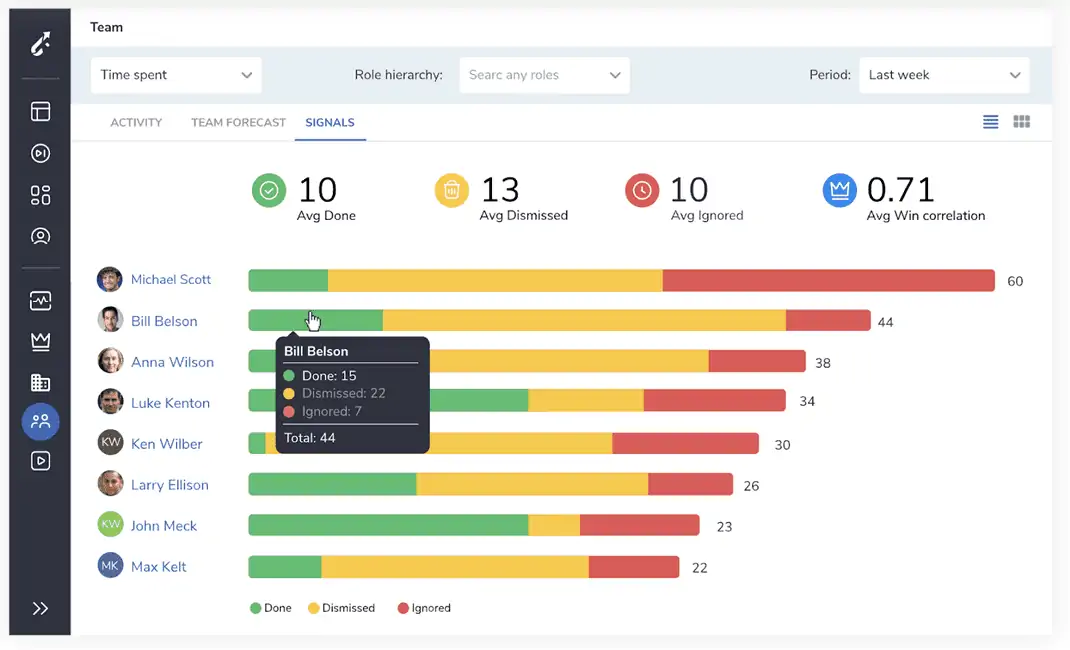
Task: Open the activity monitor sidebar icon
Action: 40,301
